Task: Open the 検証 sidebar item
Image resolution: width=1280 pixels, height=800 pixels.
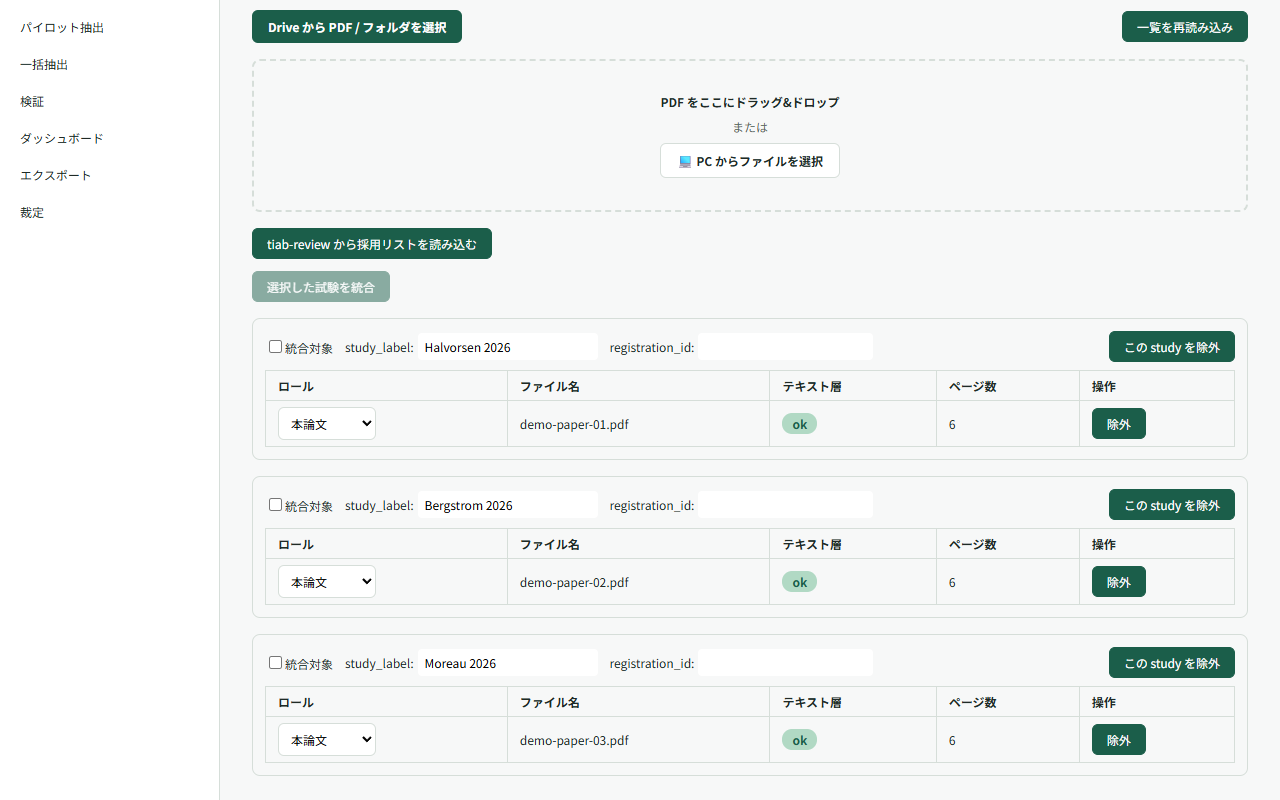Action: (x=32, y=102)
